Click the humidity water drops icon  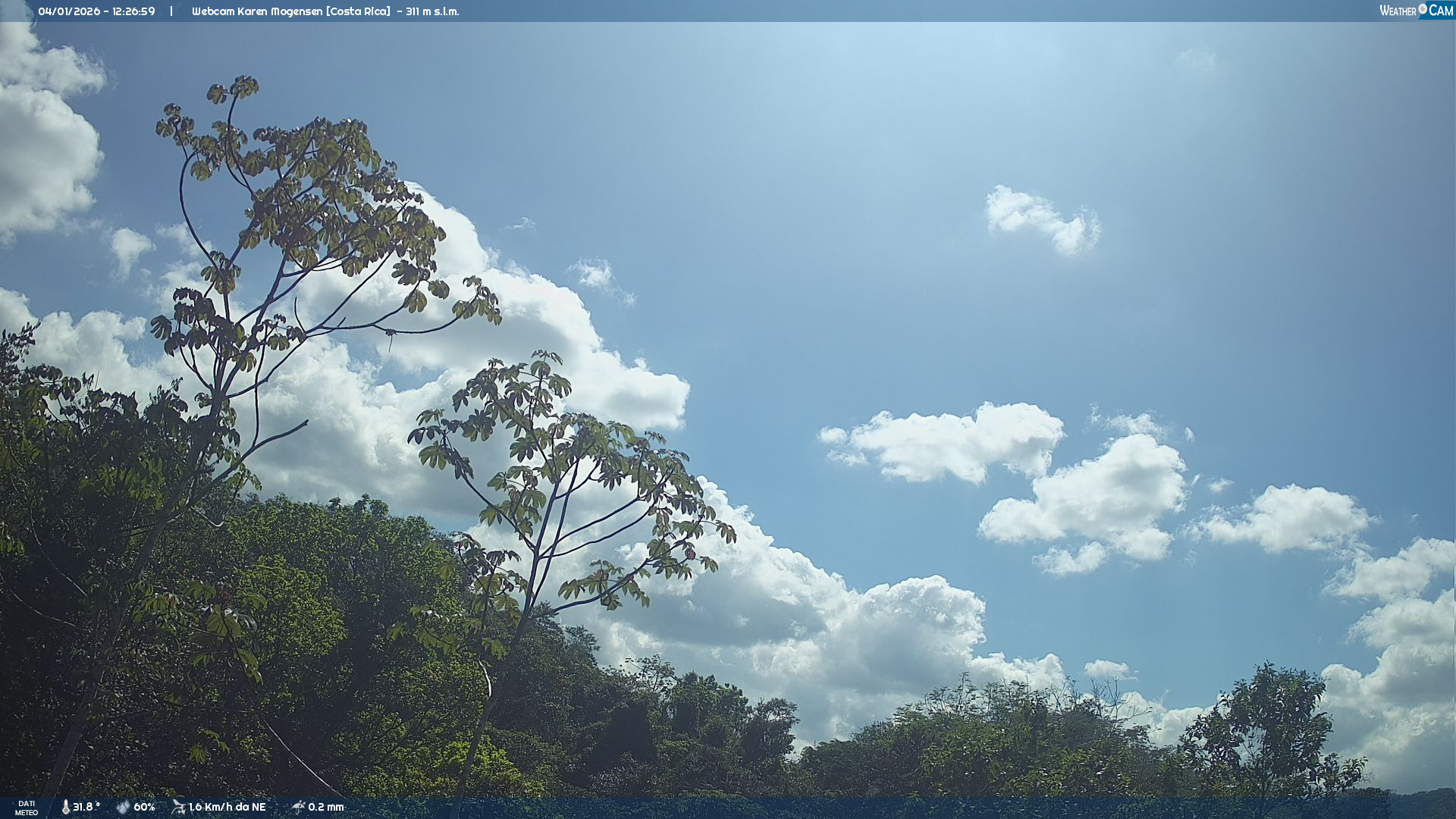coord(123,807)
